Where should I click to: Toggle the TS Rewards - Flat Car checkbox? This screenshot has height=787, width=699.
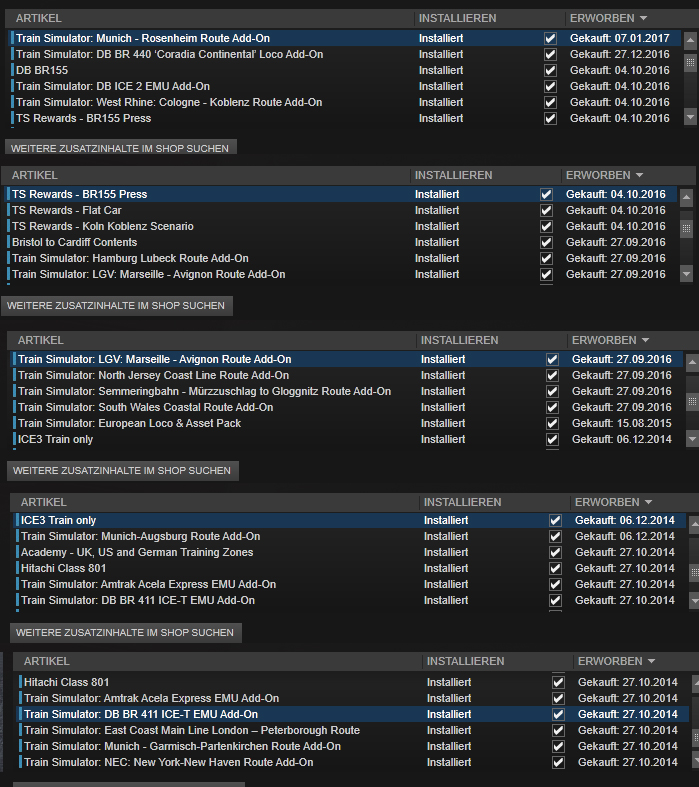click(546, 210)
